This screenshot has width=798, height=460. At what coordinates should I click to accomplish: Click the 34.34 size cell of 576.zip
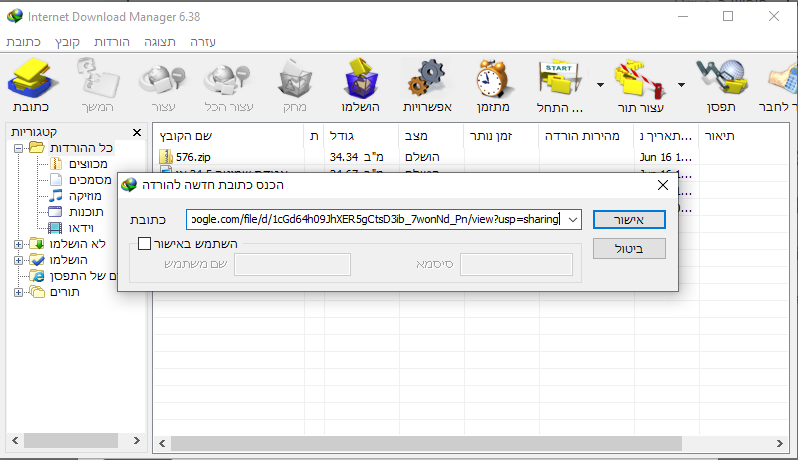(x=356, y=157)
